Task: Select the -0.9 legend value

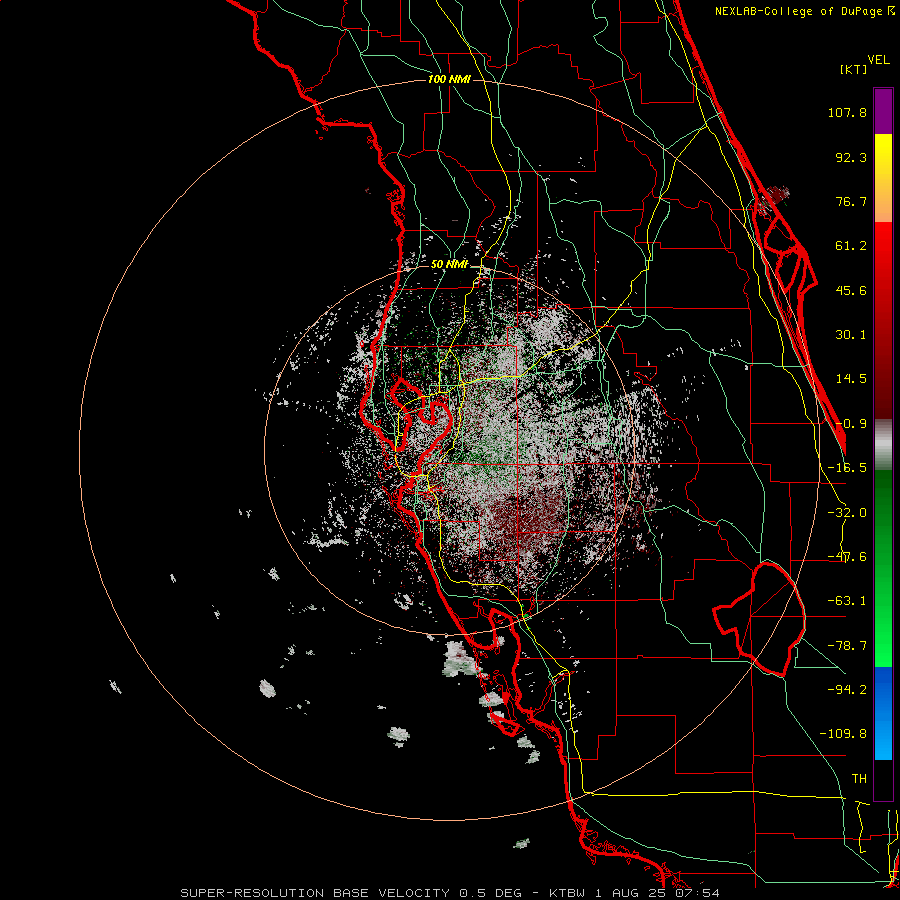Action: [851, 424]
